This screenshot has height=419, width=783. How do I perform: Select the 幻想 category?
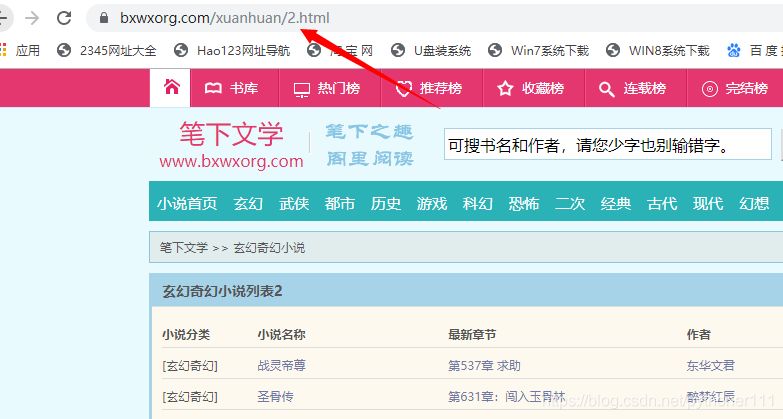(754, 204)
